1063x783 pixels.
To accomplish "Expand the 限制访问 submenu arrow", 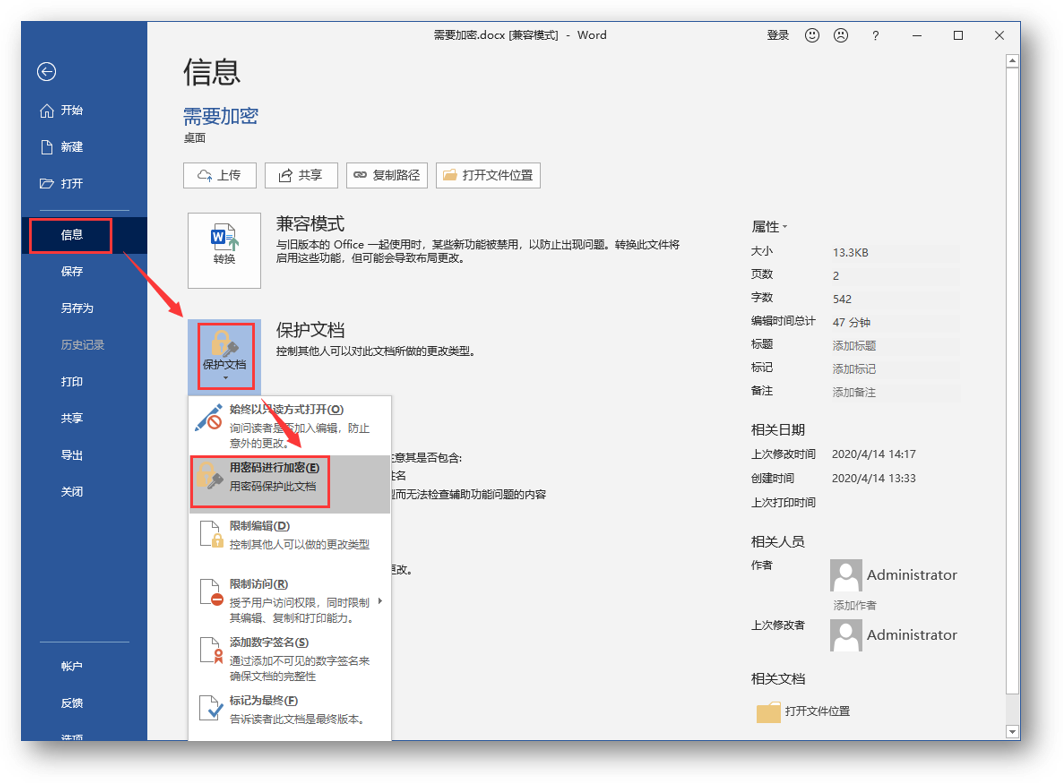I will (x=378, y=602).
